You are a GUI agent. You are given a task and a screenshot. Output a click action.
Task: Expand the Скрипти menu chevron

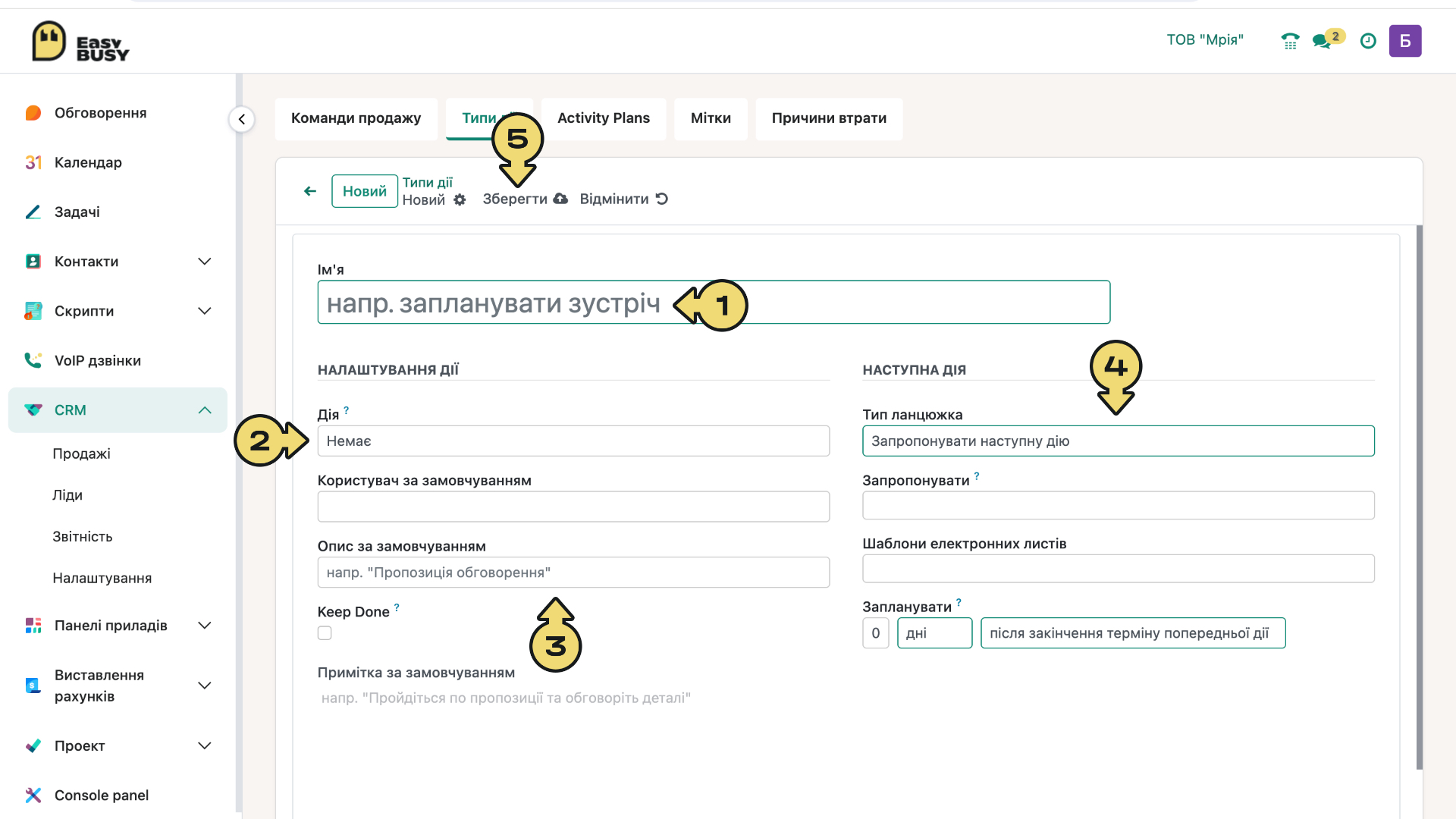(x=205, y=311)
